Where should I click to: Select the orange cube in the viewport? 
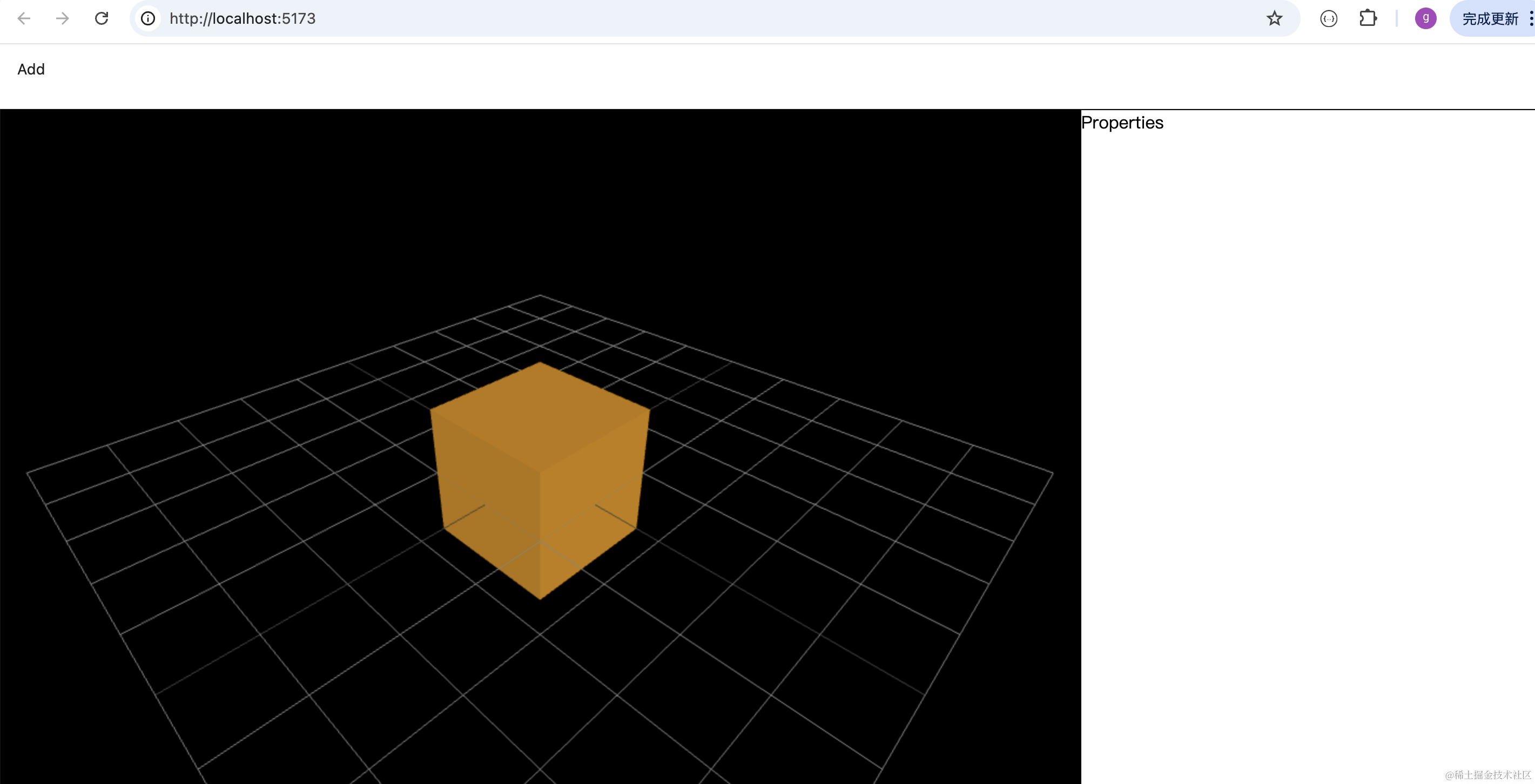tap(540, 480)
